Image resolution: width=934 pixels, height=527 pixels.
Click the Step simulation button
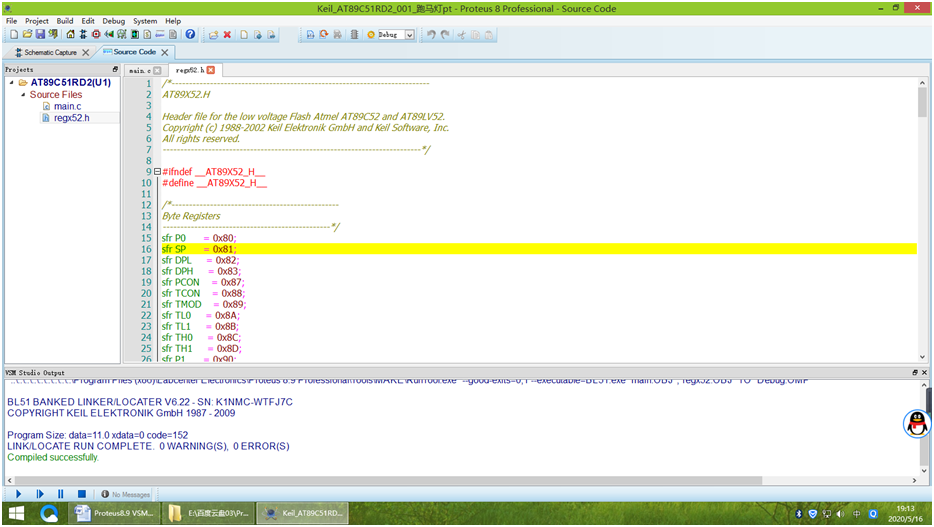[x=40, y=494]
